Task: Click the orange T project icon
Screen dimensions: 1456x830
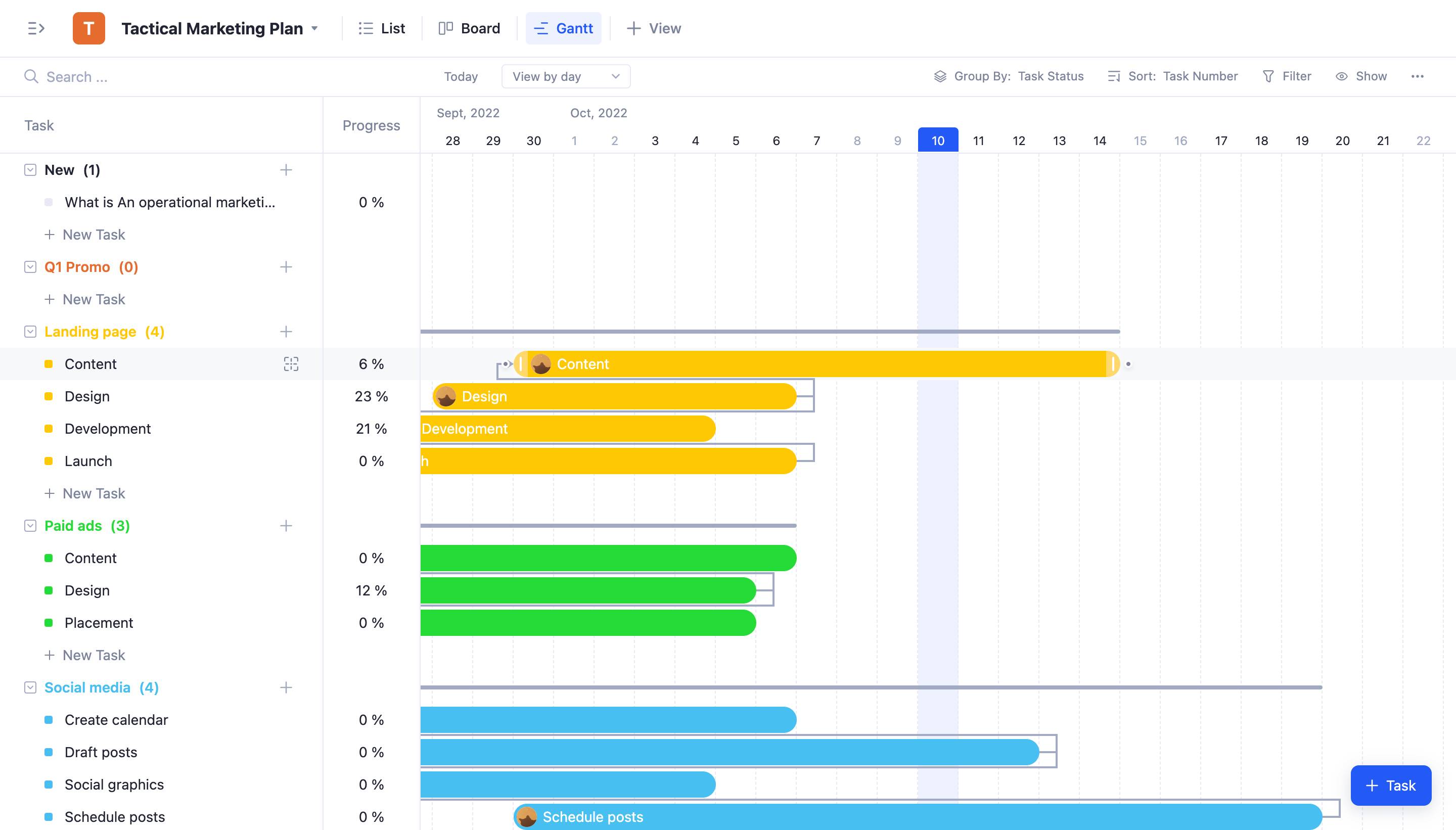Action: coord(88,28)
